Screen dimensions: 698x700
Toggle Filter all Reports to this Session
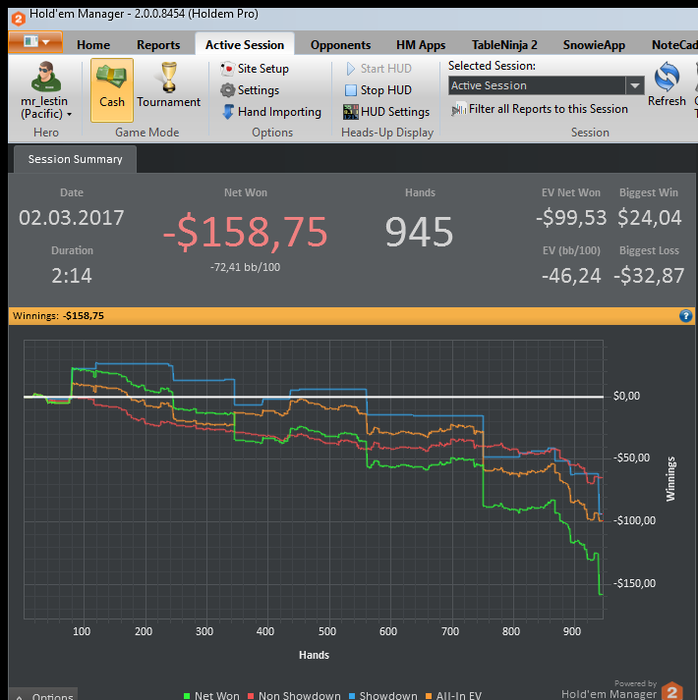click(x=540, y=109)
